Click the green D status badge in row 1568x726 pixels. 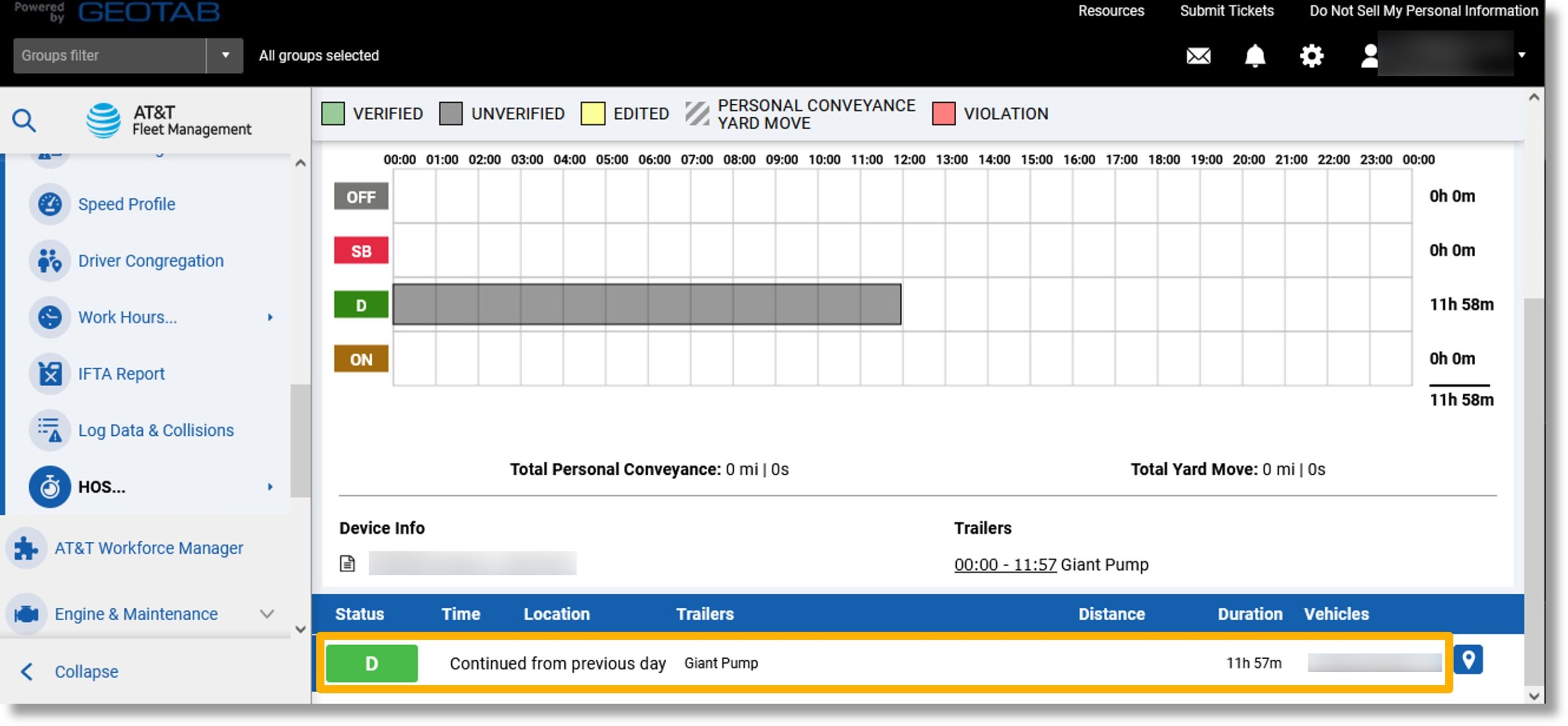(372, 663)
